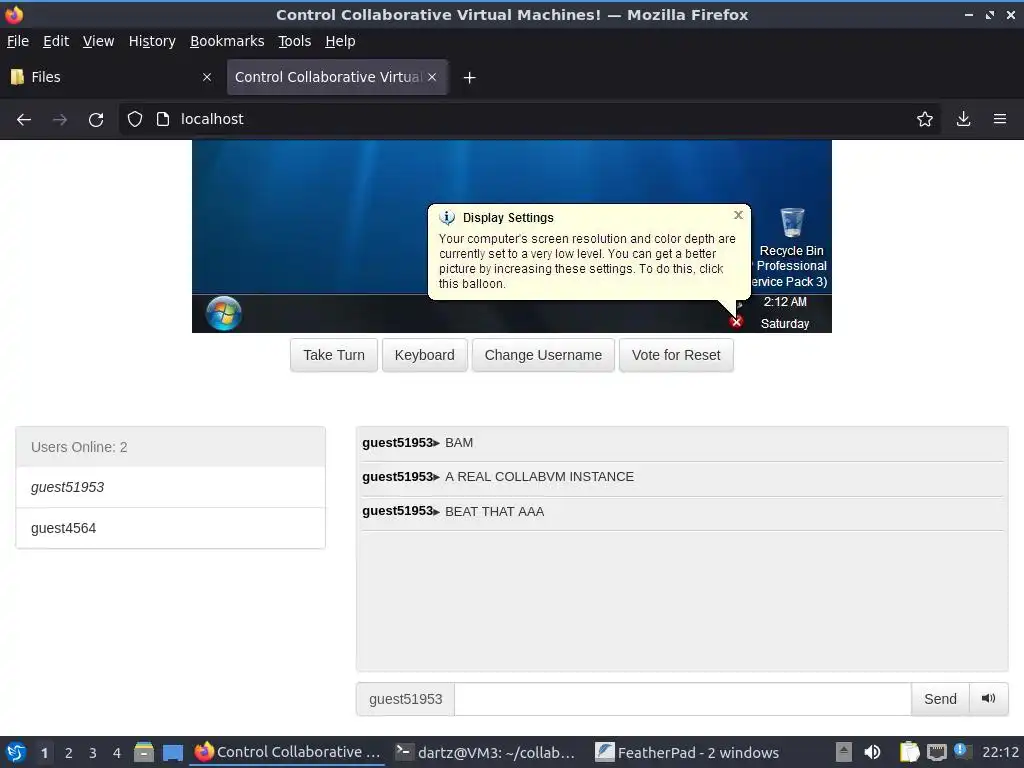Open the File menu

coord(18,41)
